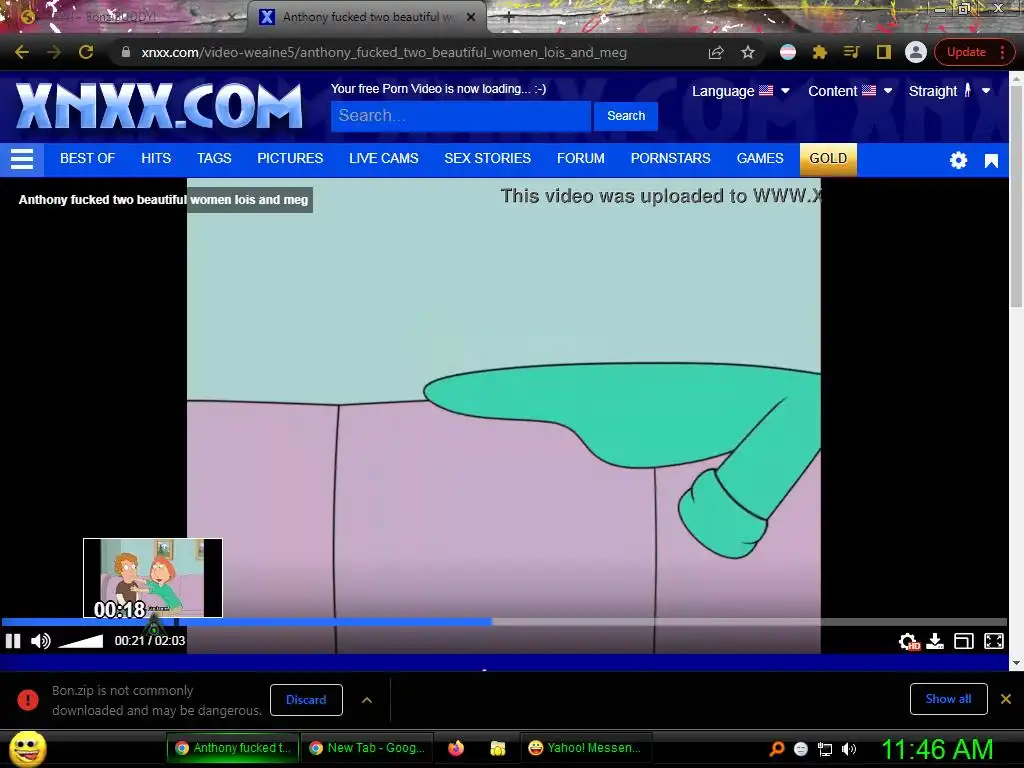Show the browser side panel
The width and height of the screenshot is (1024, 768).
point(884,52)
